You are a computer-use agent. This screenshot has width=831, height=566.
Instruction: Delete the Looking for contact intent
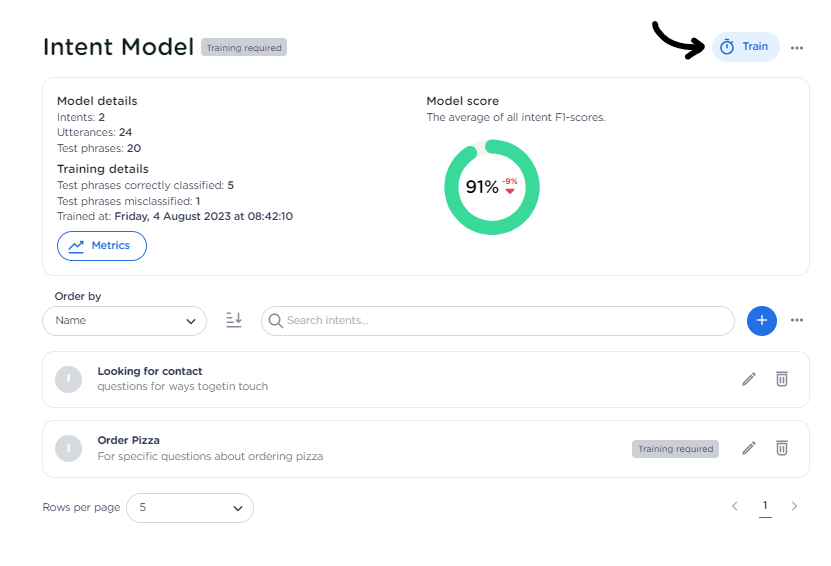tap(782, 379)
